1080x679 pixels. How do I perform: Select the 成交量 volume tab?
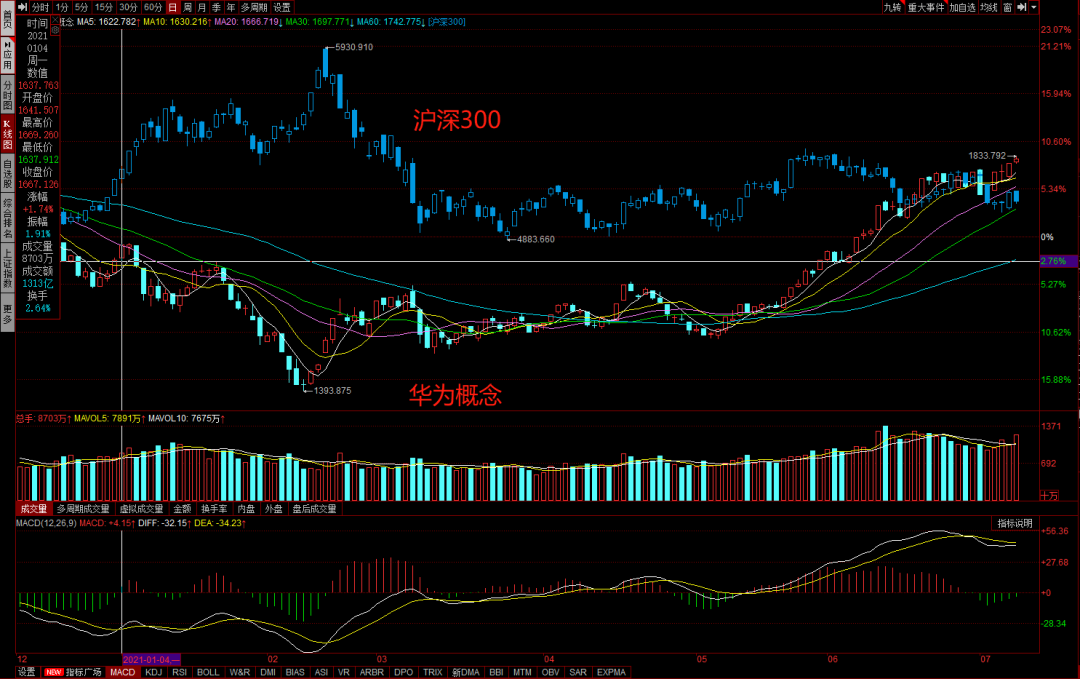click(x=33, y=508)
